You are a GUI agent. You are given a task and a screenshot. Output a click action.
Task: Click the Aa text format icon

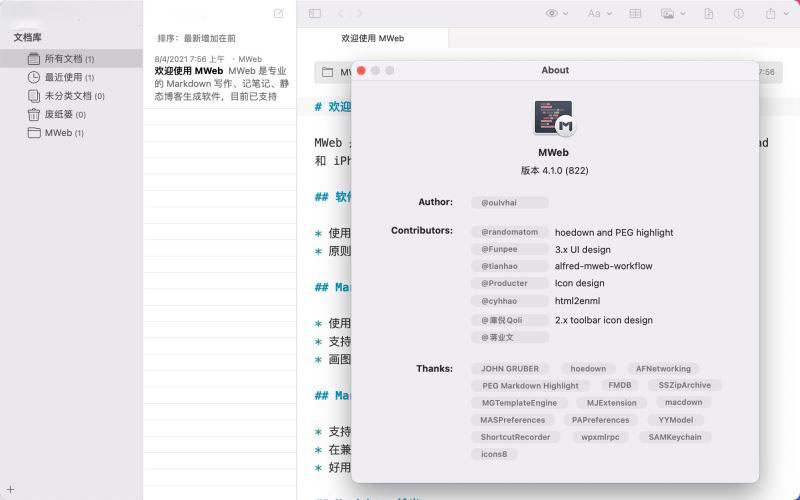coord(594,14)
